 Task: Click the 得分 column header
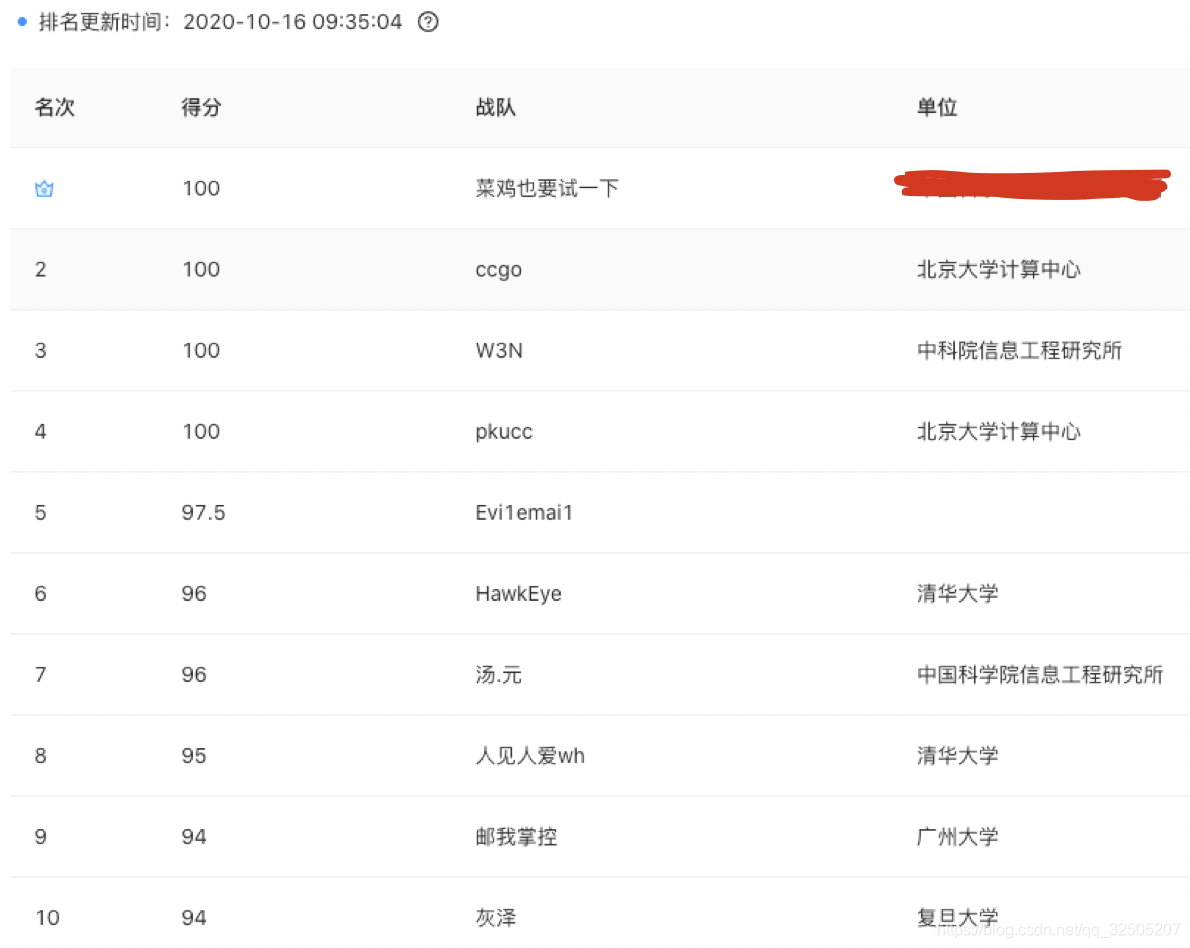click(x=201, y=107)
